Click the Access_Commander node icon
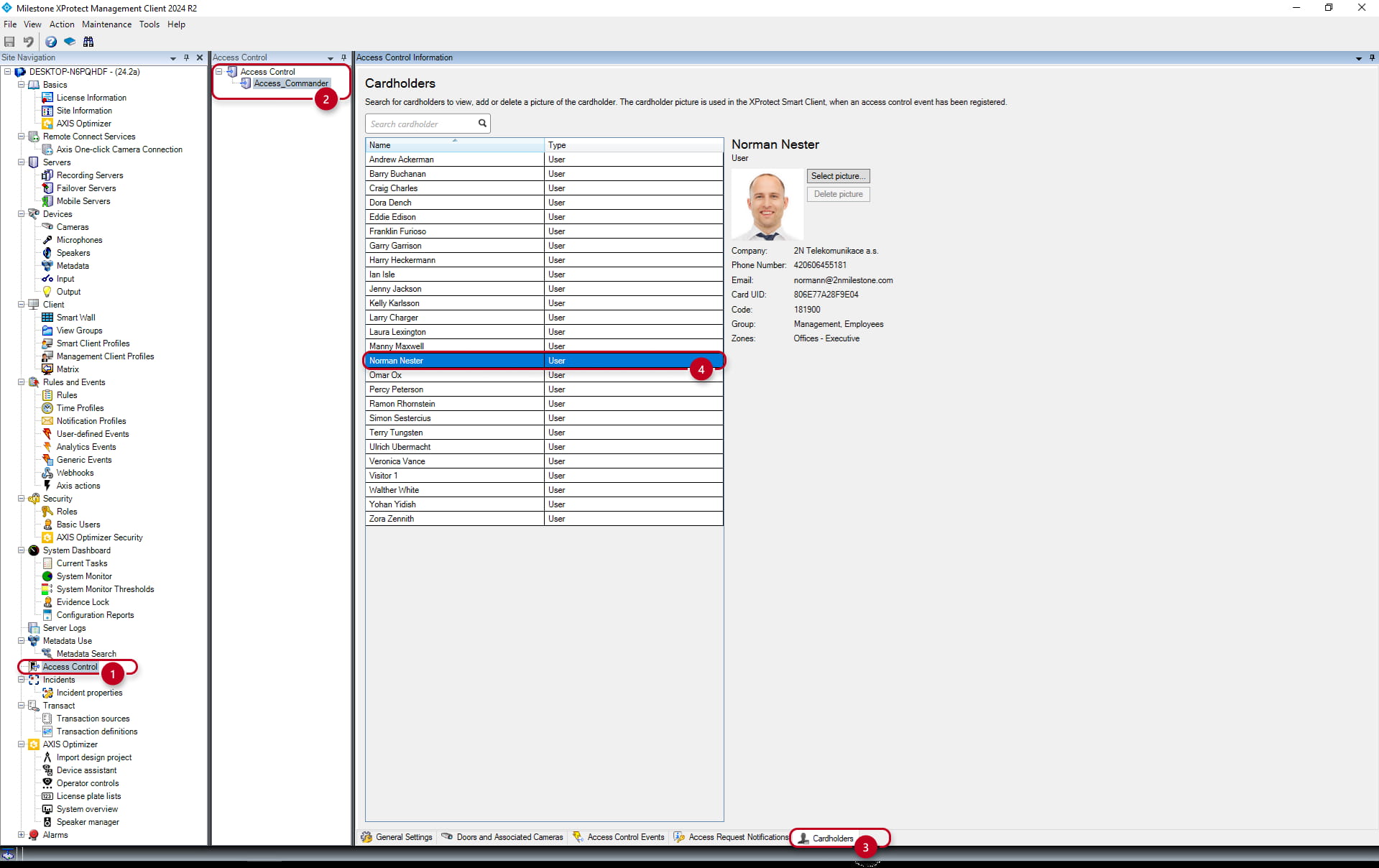Image resolution: width=1379 pixels, height=868 pixels. [x=246, y=83]
